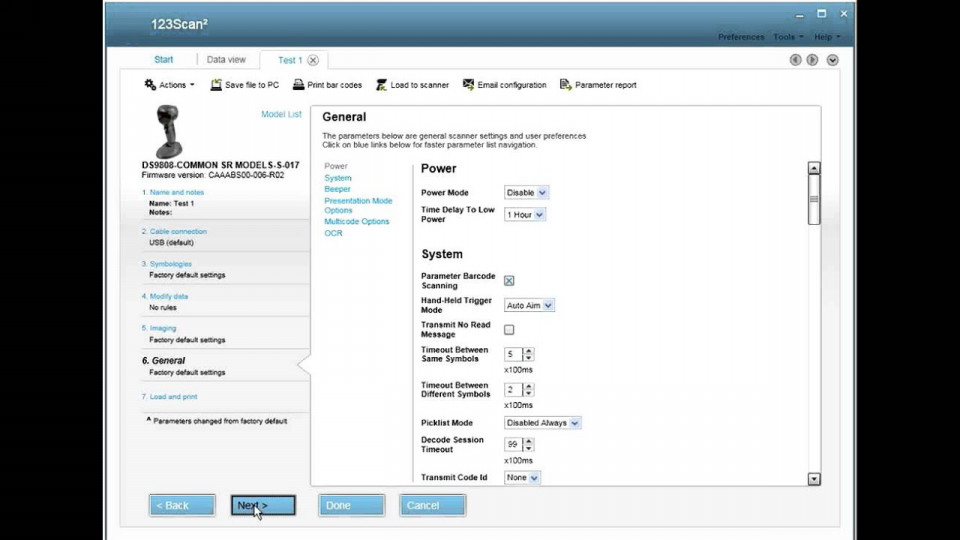Click the settings panel scrollbar thumb
The image size is (960, 540).
point(814,200)
